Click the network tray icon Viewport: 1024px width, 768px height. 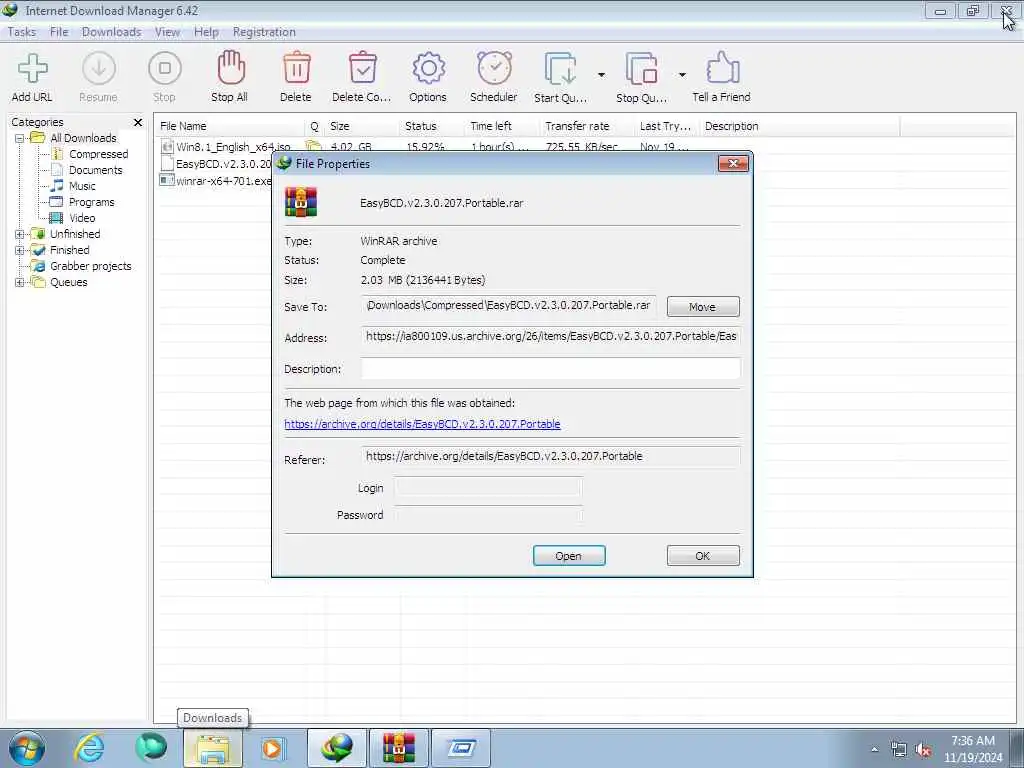click(899, 750)
